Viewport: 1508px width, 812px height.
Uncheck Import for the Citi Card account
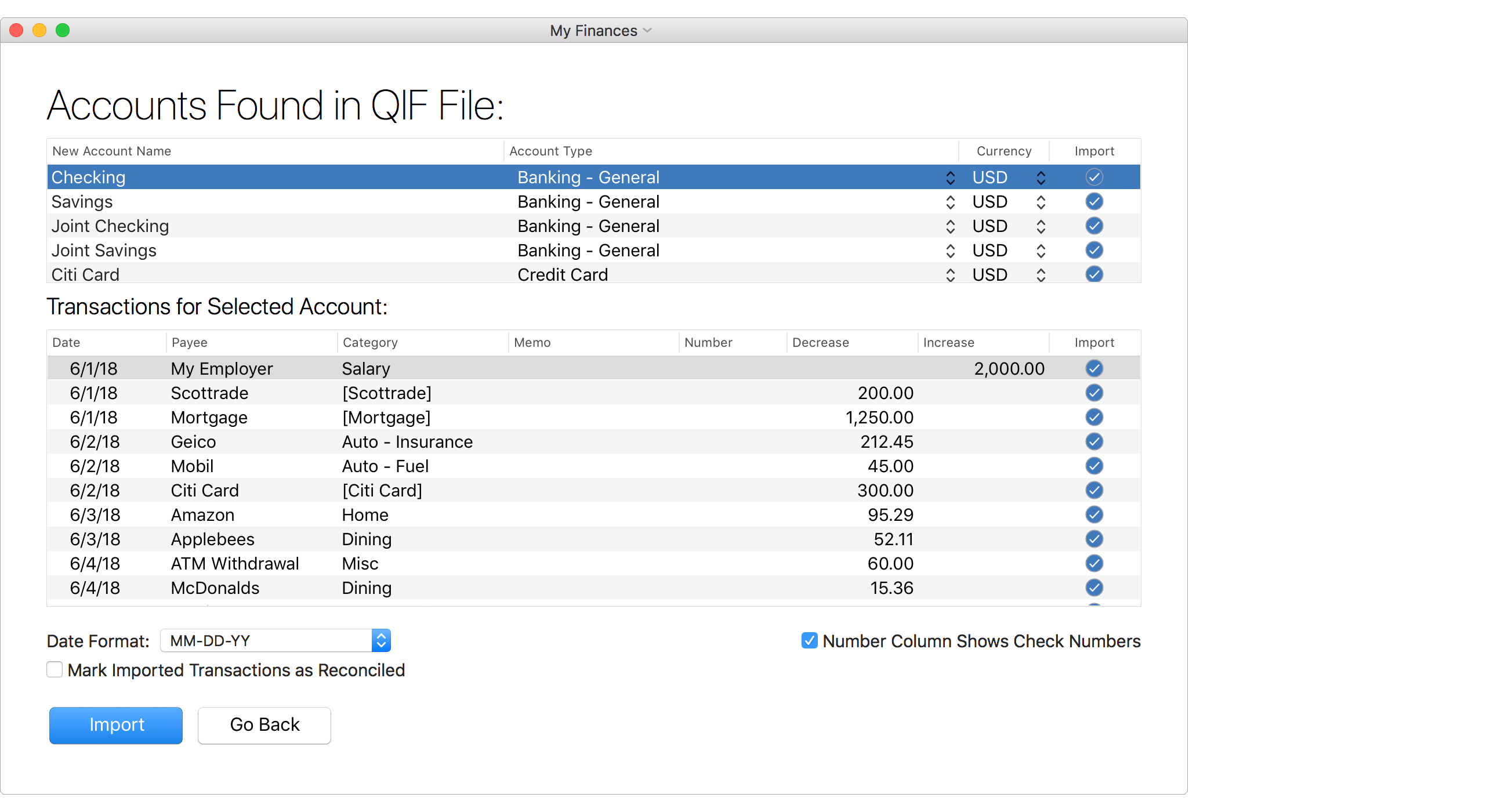[x=1094, y=274]
